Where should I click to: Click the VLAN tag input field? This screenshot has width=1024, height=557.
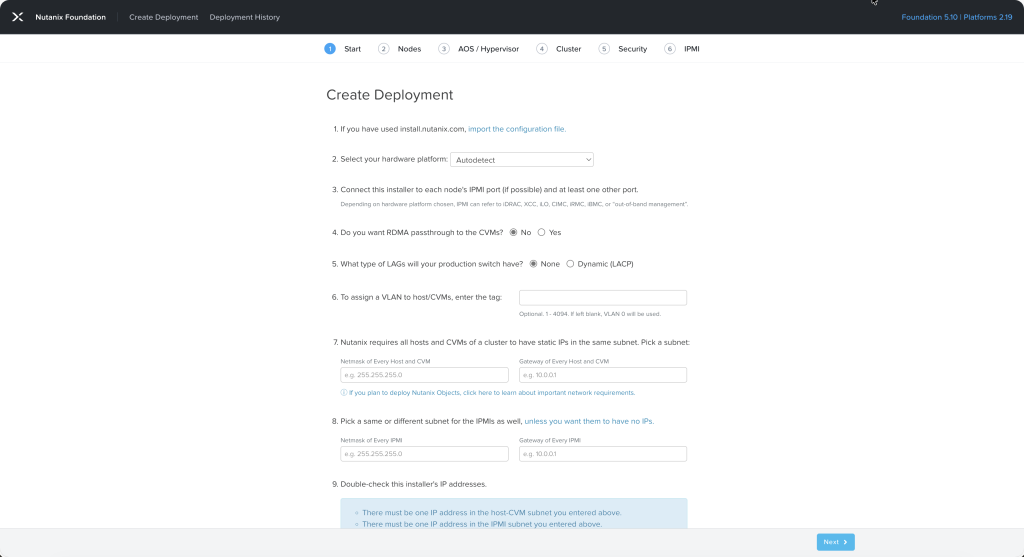pyautogui.click(x=602, y=298)
